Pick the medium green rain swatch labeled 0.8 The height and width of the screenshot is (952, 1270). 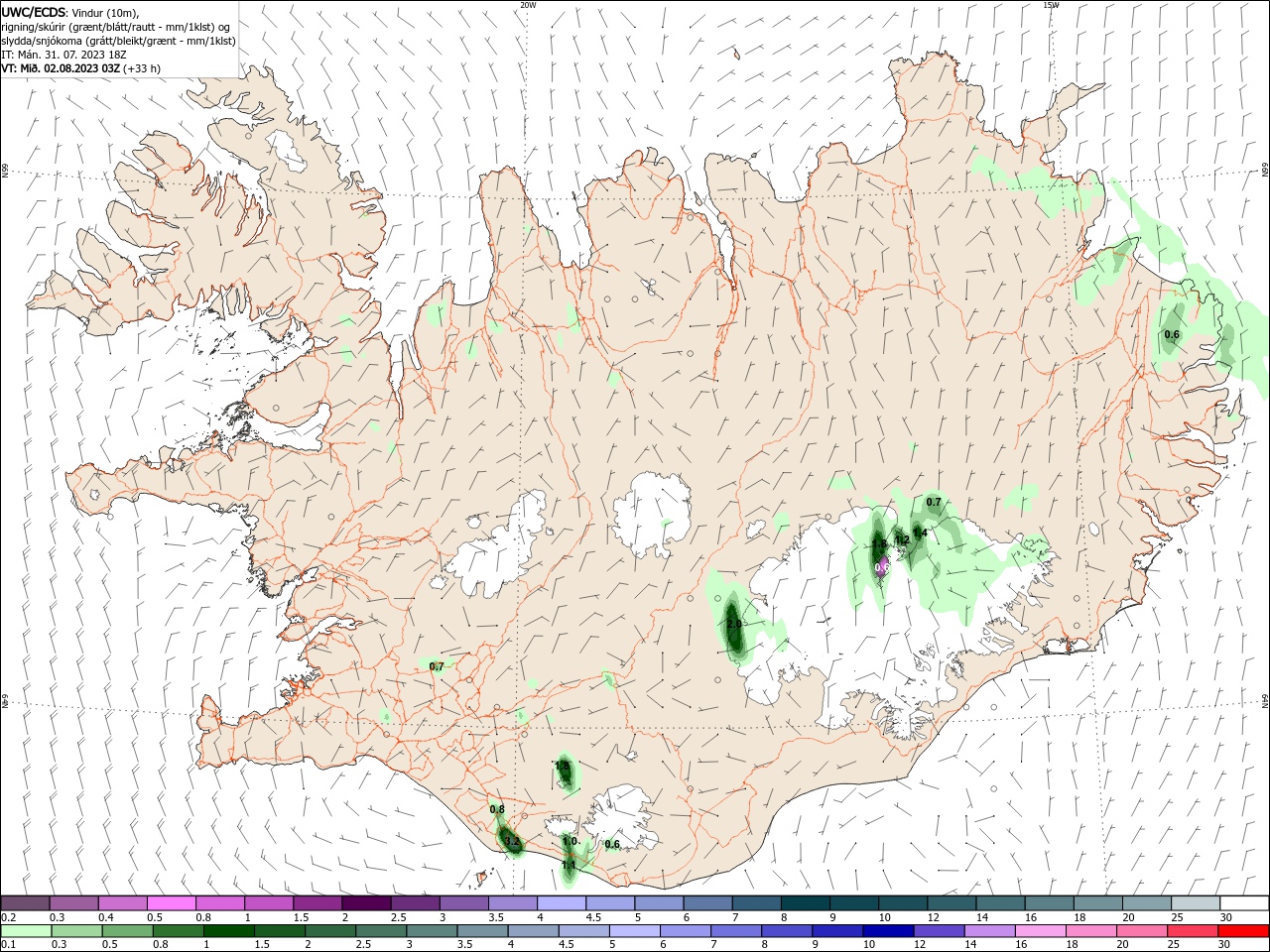coord(178,931)
